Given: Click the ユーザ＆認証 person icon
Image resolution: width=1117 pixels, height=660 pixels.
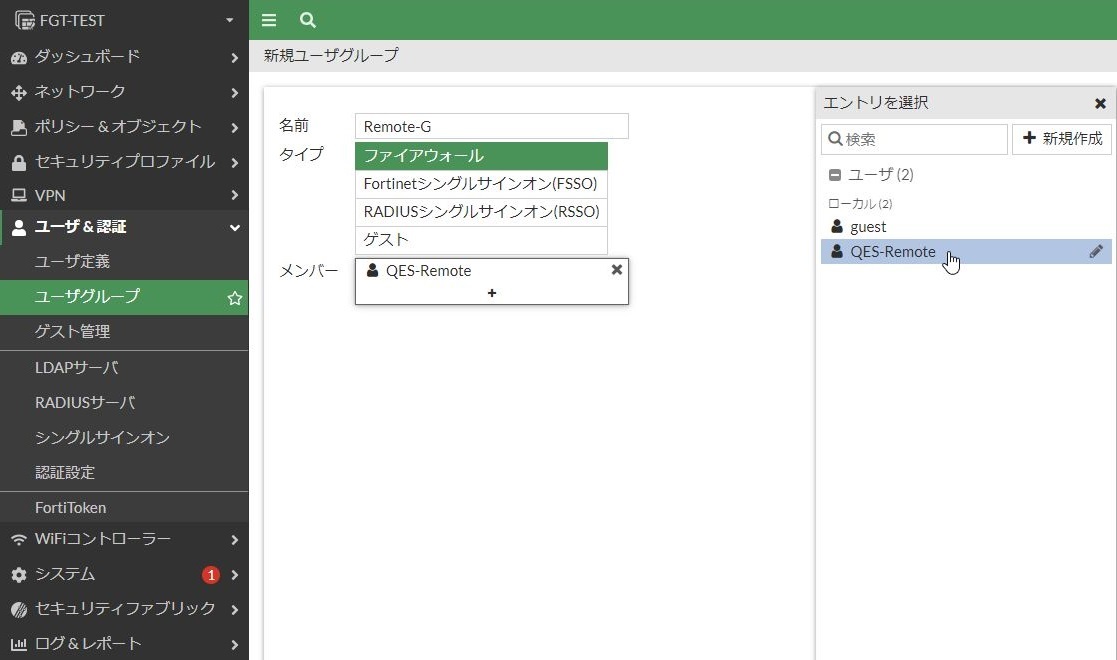Looking at the screenshot, I should 19,227.
